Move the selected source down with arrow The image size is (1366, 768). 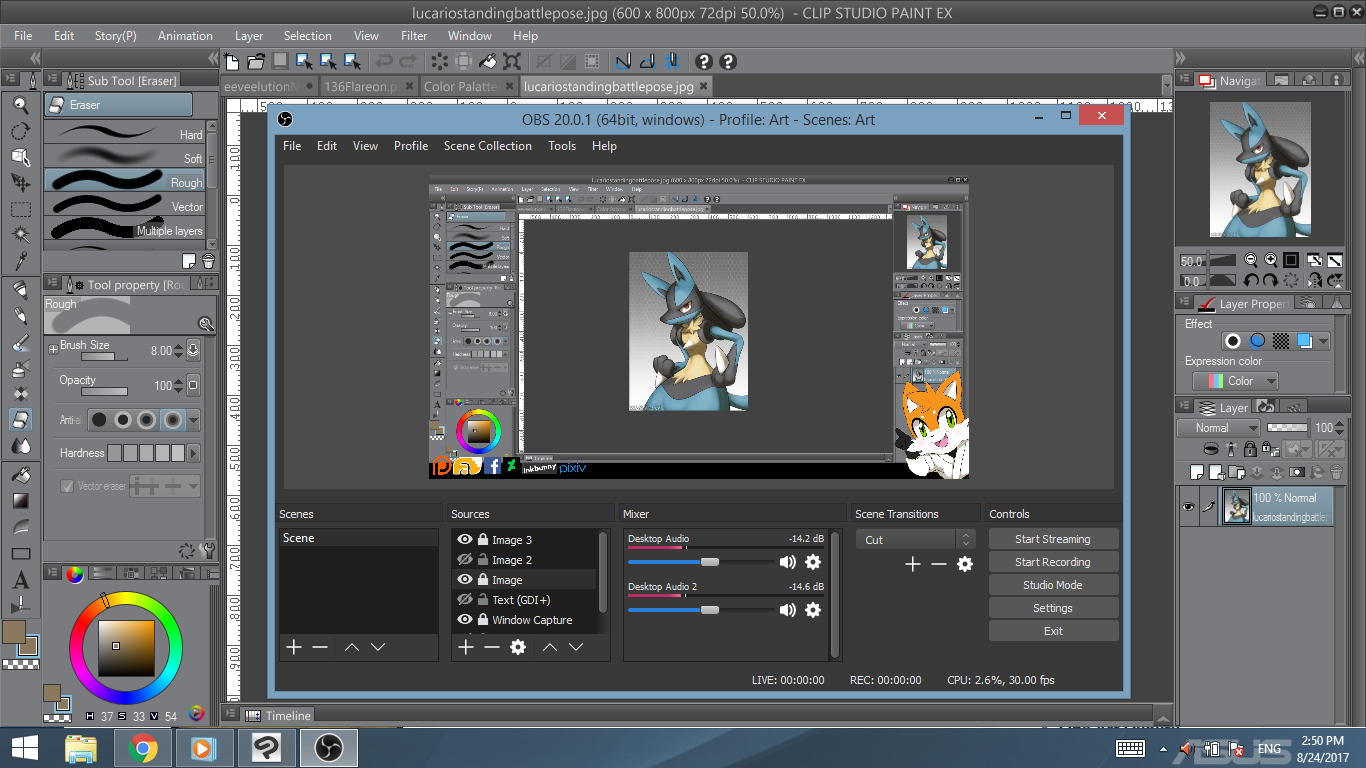click(576, 647)
